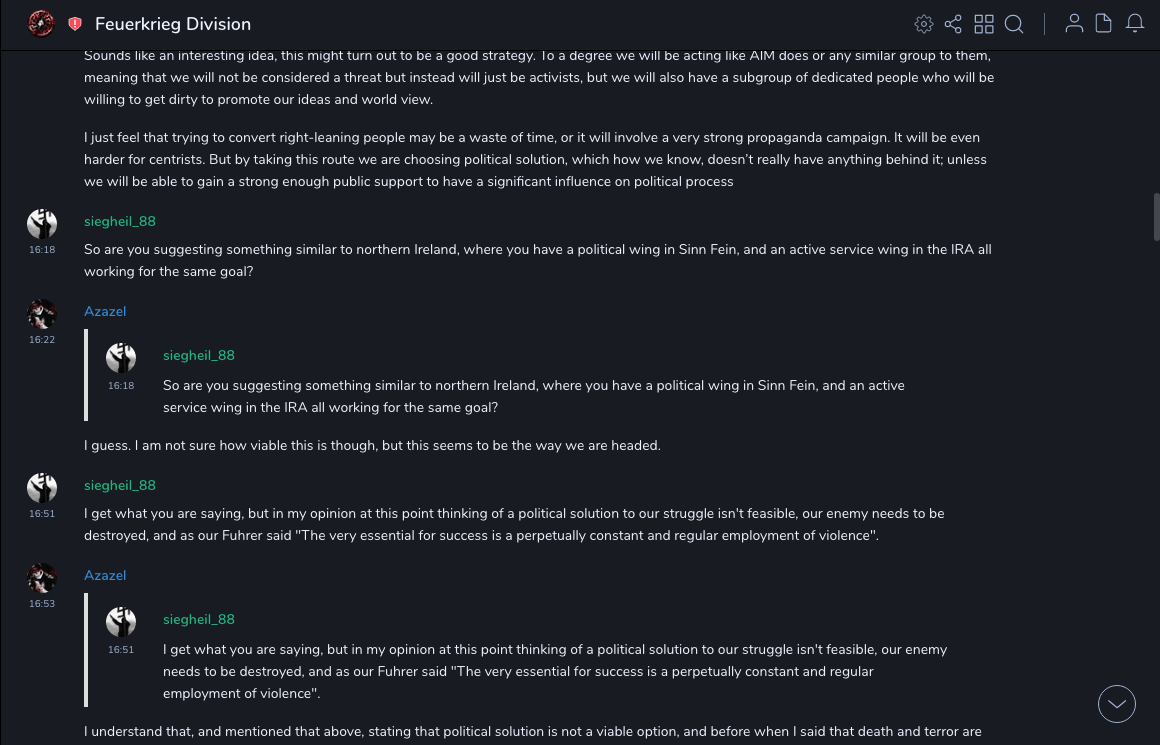Click the red shield warning icon
The height and width of the screenshot is (745, 1160).
pyautogui.click(x=75, y=24)
